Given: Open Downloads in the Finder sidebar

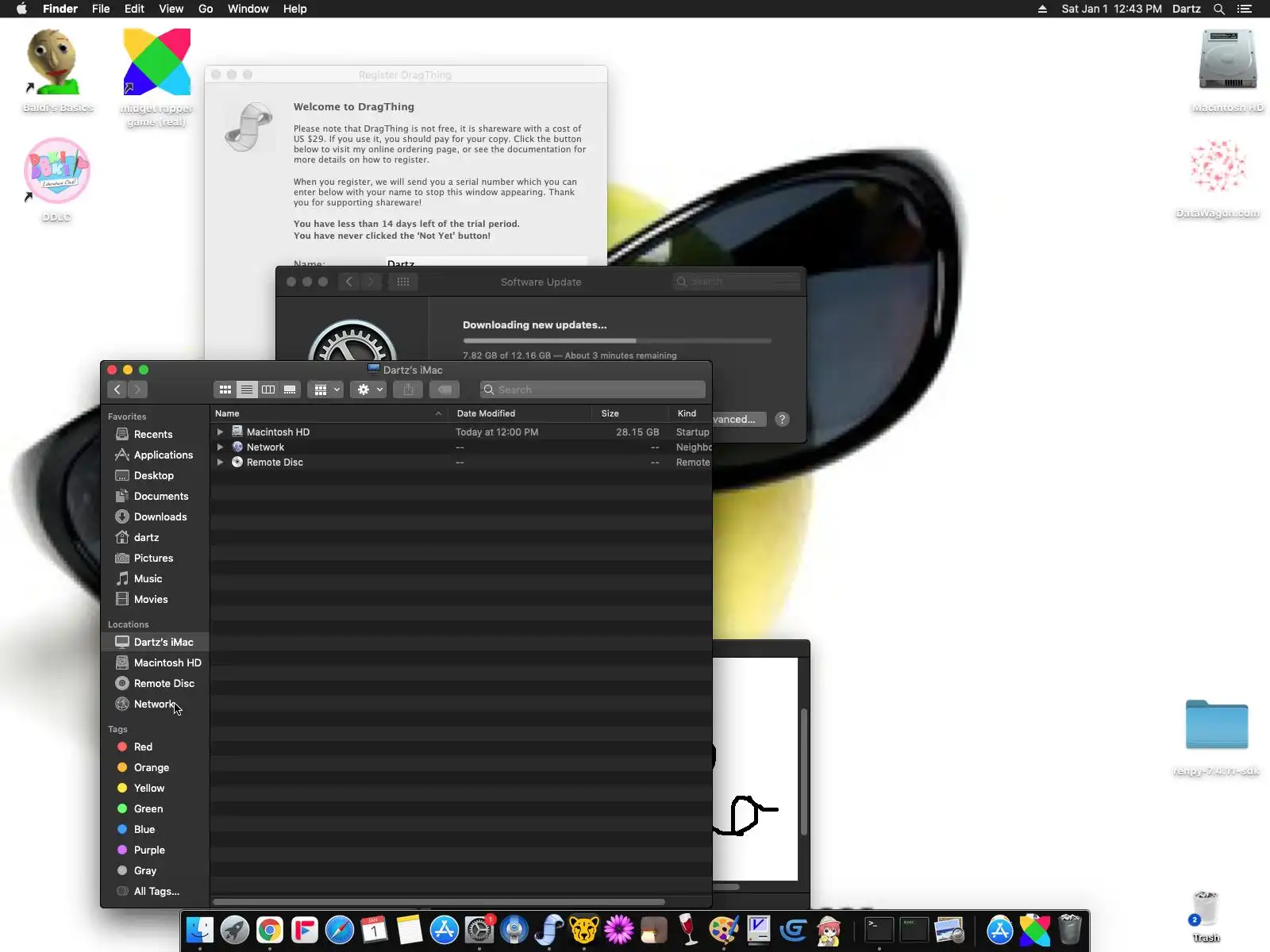Looking at the screenshot, I should pyautogui.click(x=156, y=516).
